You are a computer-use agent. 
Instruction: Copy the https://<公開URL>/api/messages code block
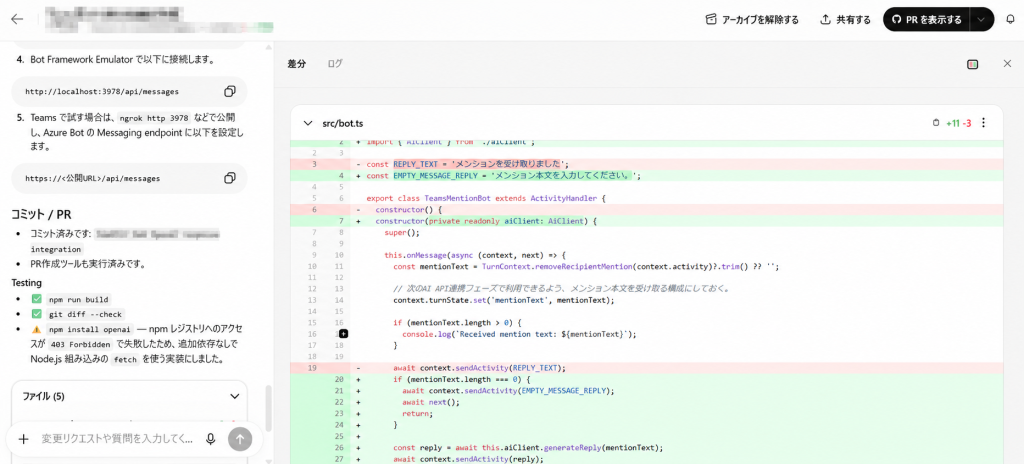click(230, 178)
